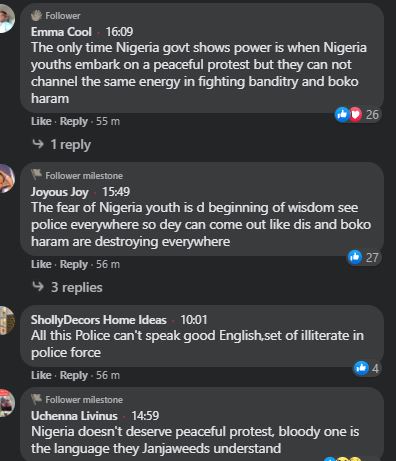Open ShollyDecors Home Ideas name link
The height and width of the screenshot is (461, 396).
99,320
